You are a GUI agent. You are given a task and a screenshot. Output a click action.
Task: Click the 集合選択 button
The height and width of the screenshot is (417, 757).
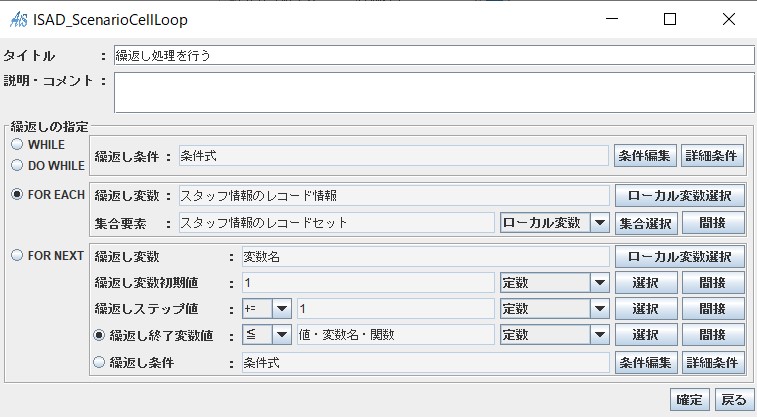646,223
